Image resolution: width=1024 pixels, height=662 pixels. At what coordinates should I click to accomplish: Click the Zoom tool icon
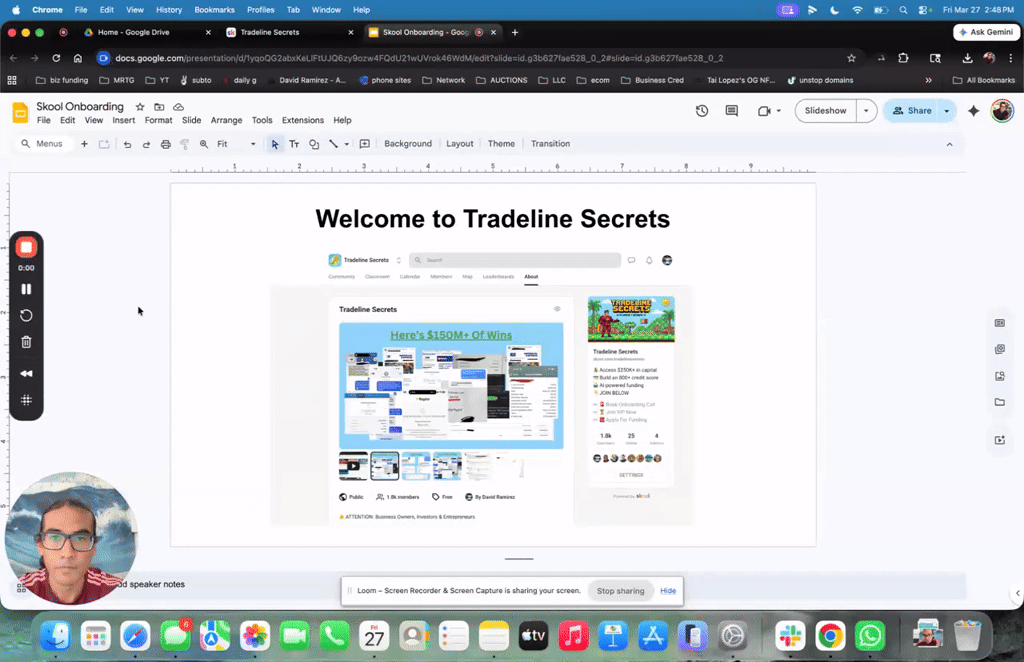pyautogui.click(x=204, y=144)
